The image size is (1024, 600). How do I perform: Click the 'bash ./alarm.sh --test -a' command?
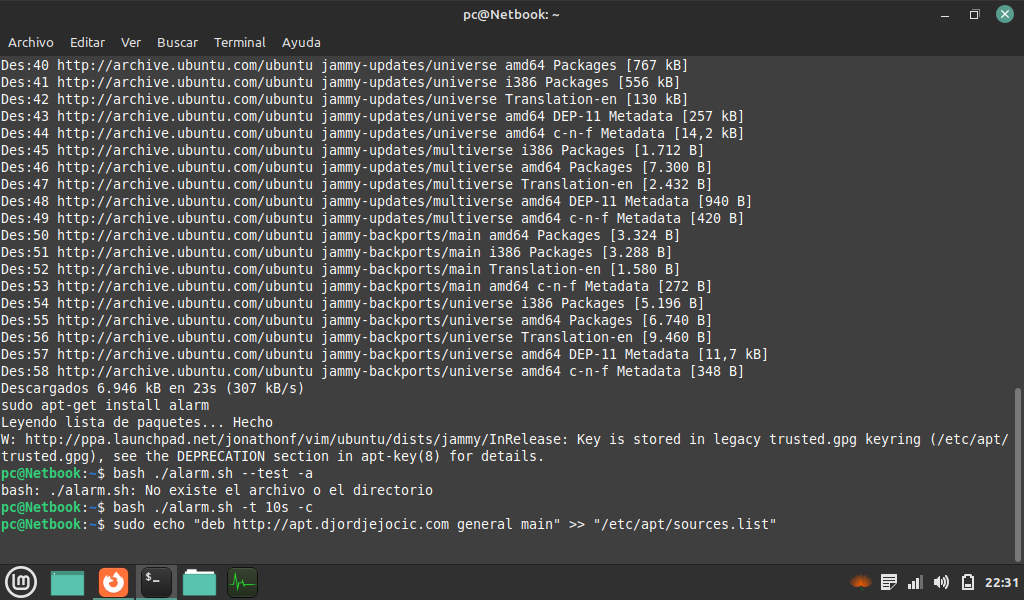213,473
